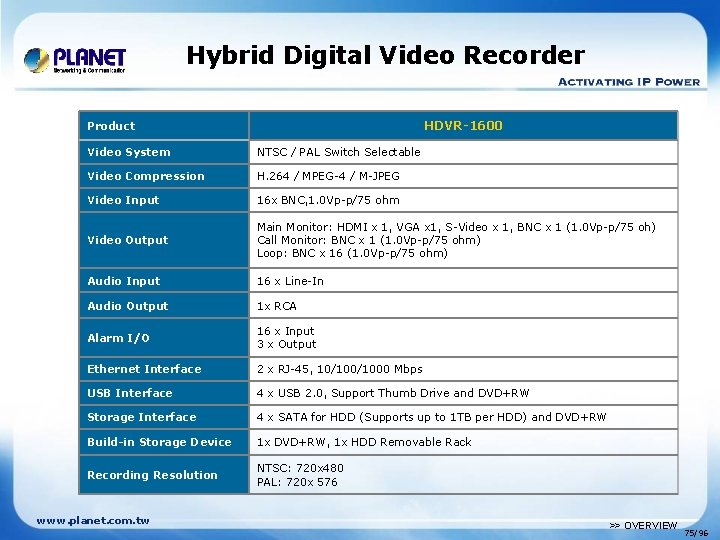The width and height of the screenshot is (720, 540).
Task: Select the Ethernet Interface label
Action: [144, 369]
